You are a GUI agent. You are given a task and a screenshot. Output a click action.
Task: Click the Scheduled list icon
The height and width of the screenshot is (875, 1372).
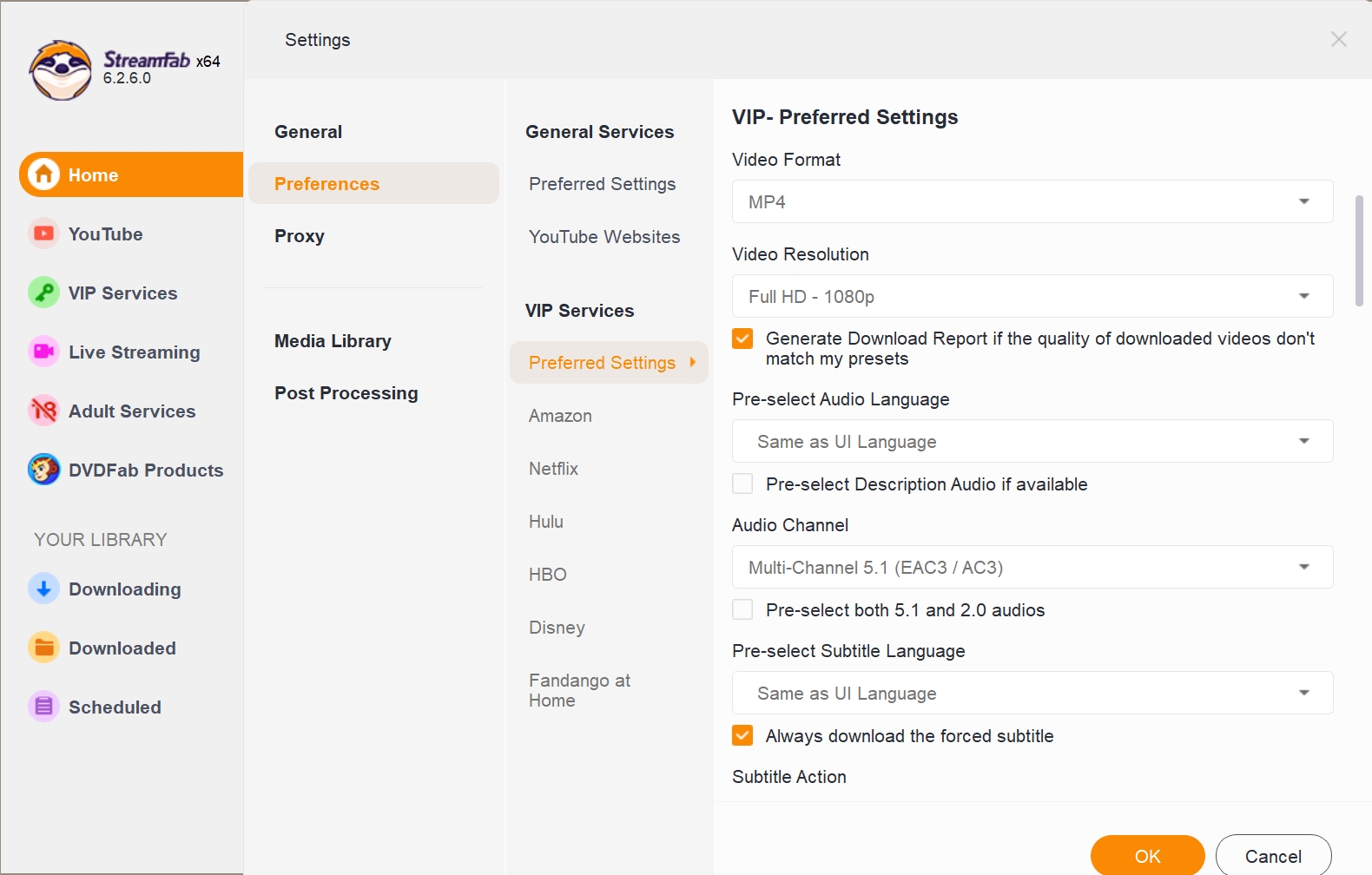point(43,707)
